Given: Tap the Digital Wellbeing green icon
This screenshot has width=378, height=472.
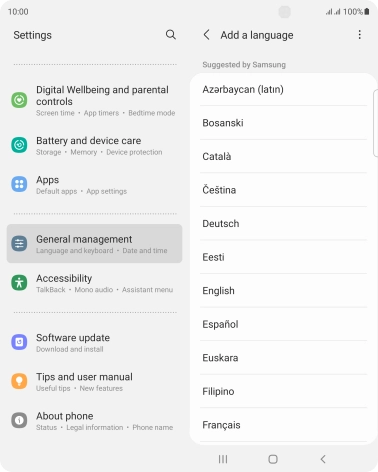Looking at the screenshot, I should pyautogui.click(x=19, y=100).
